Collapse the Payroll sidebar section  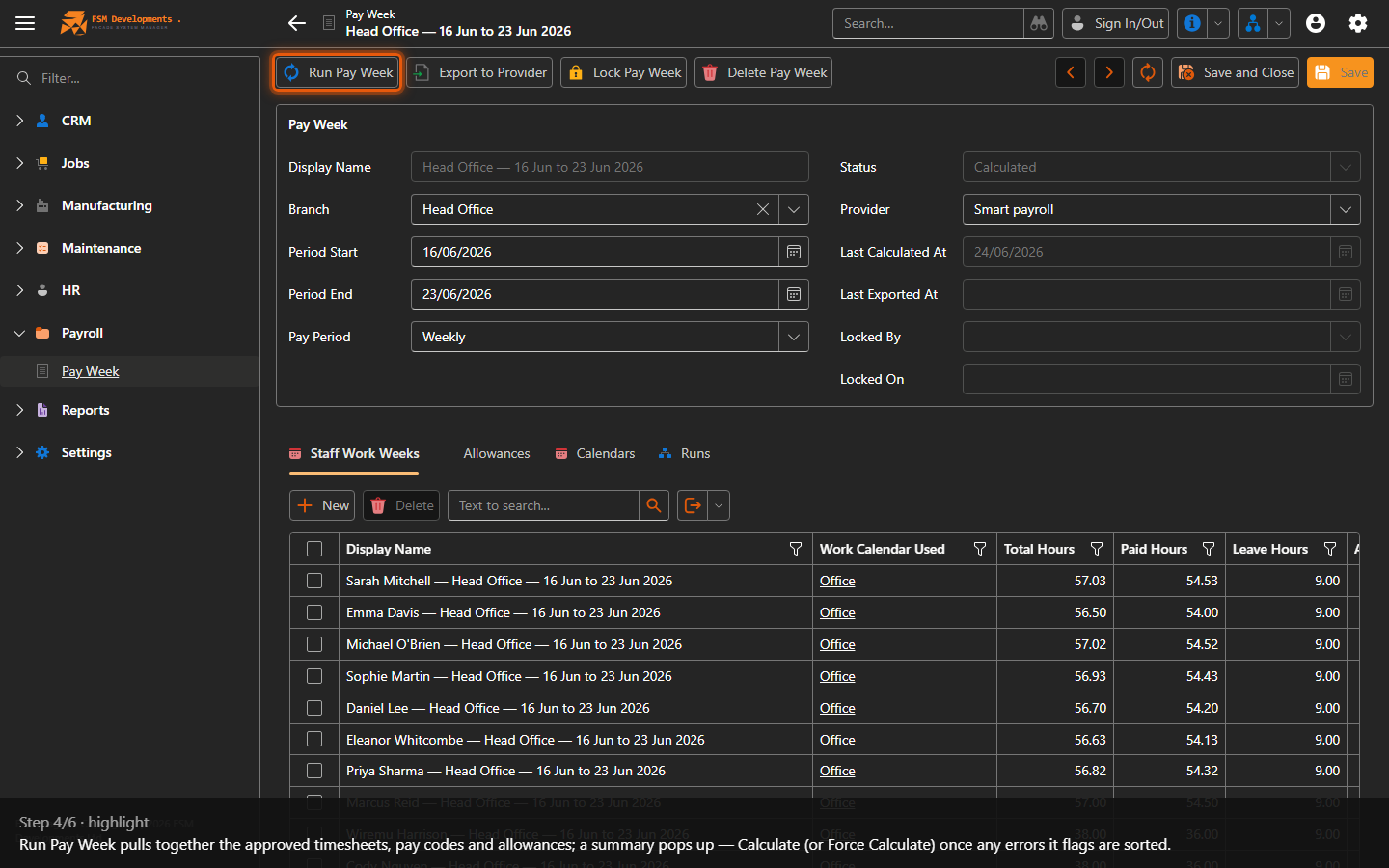coord(19,333)
